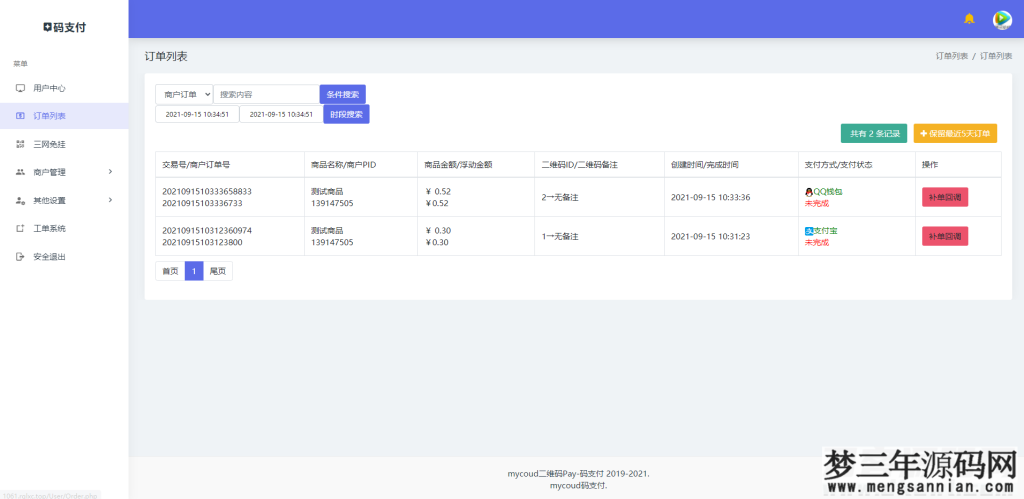Viewport: 1024px width, 499px height.
Task: Click the Alipay 支付宝 payment icon
Action: [808, 231]
